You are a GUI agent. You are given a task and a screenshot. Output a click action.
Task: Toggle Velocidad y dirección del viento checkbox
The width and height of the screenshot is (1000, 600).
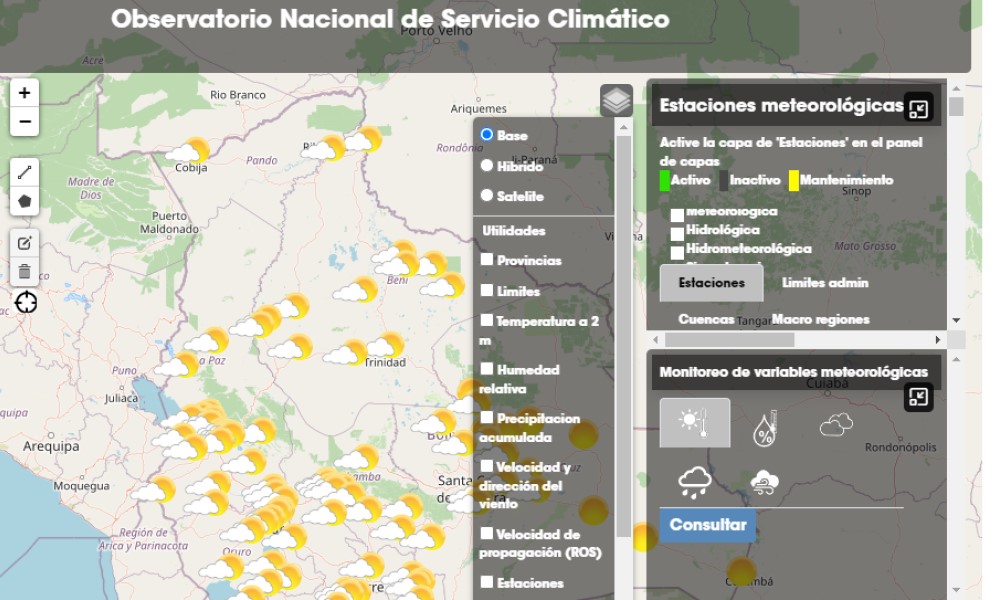(x=487, y=466)
